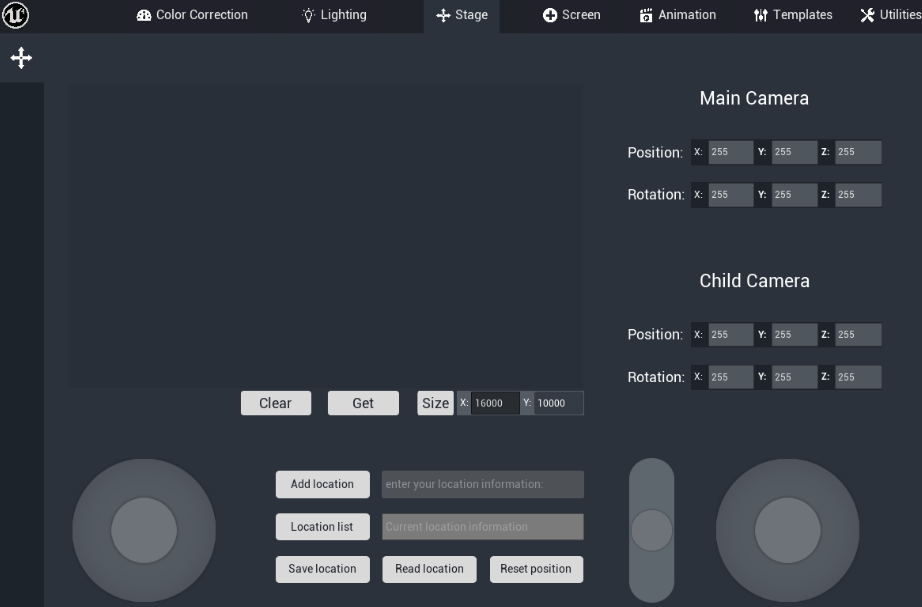Viewport: 922px width, 607px height.
Task: Click Main Camera Position Z field
Action: (x=858, y=152)
